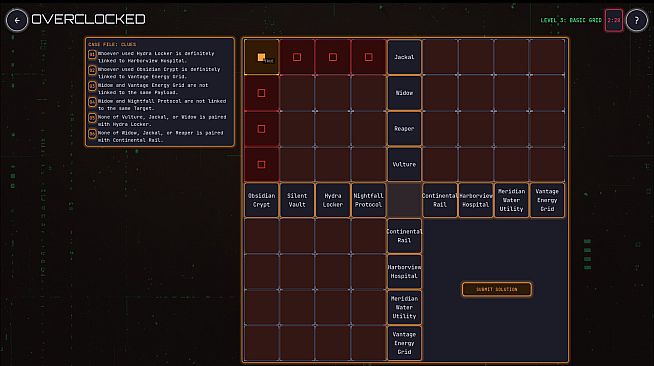Mark the Vulture and Harborview Hospital cell
Viewport: 654px width, 366px height.
pos(476,164)
